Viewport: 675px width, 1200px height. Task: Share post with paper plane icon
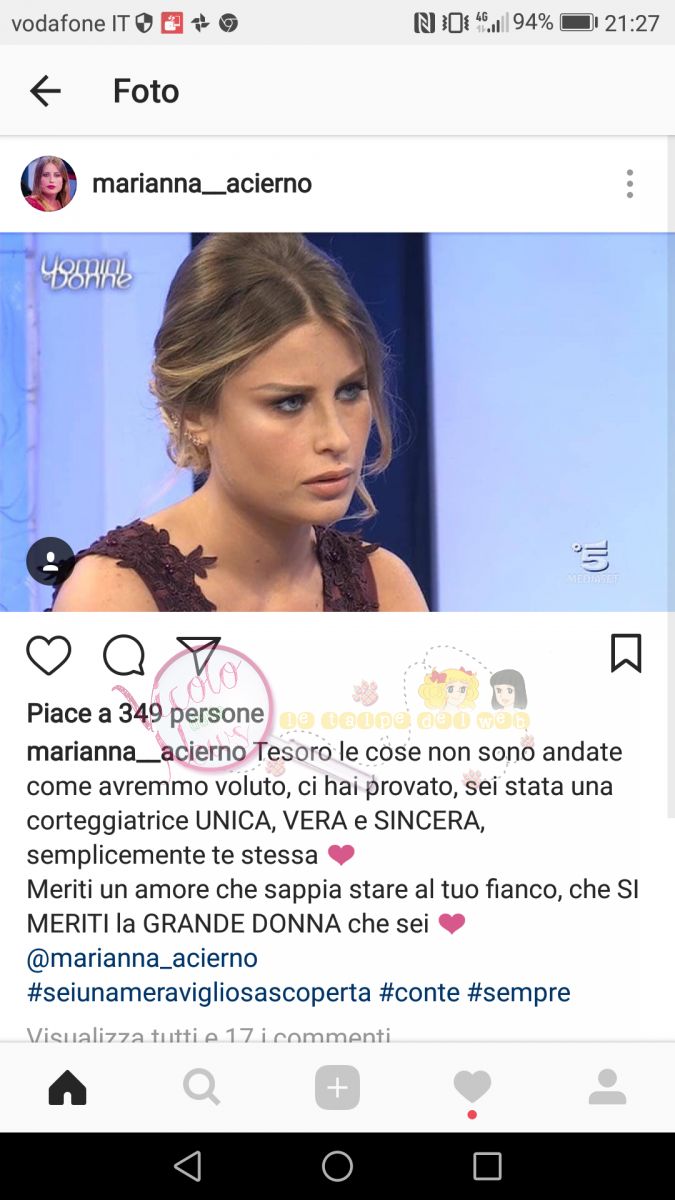(198, 654)
